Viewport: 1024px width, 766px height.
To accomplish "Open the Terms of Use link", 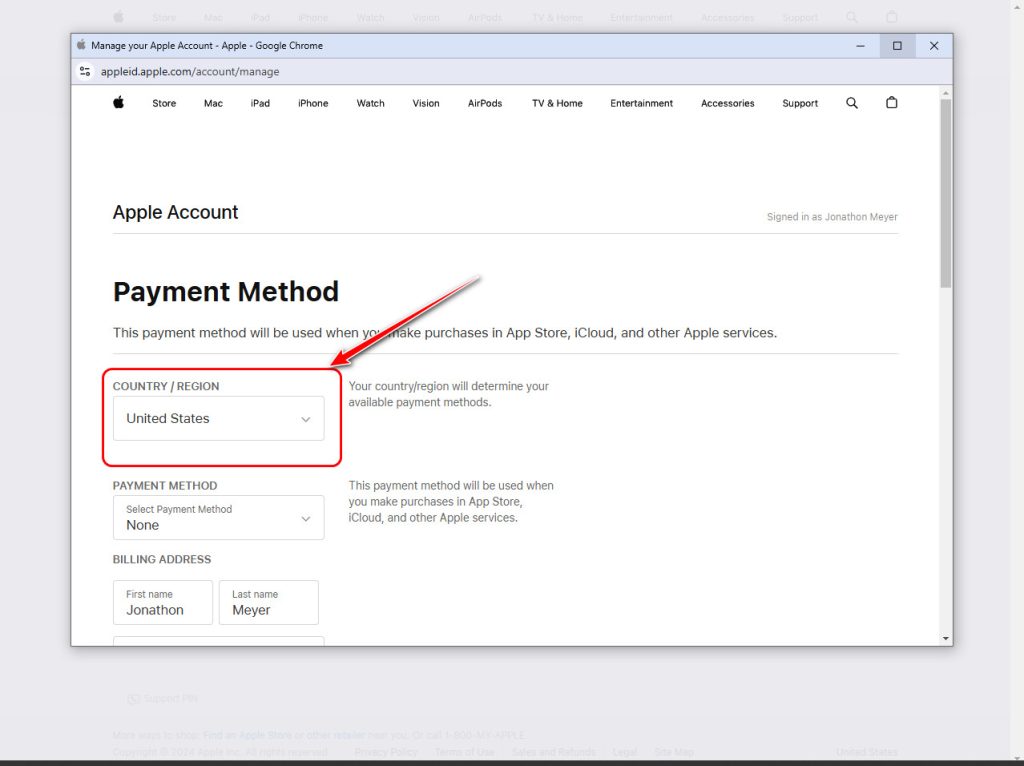I will click(464, 751).
